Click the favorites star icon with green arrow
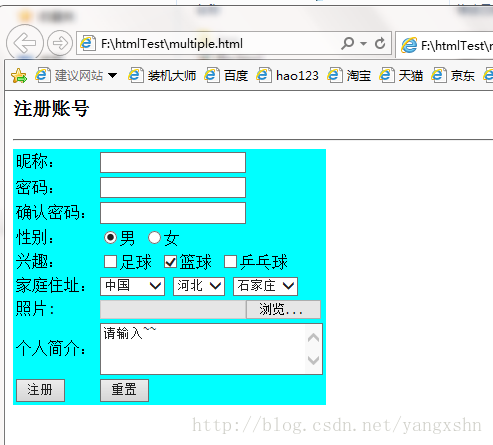493x445 pixels. (19, 76)
